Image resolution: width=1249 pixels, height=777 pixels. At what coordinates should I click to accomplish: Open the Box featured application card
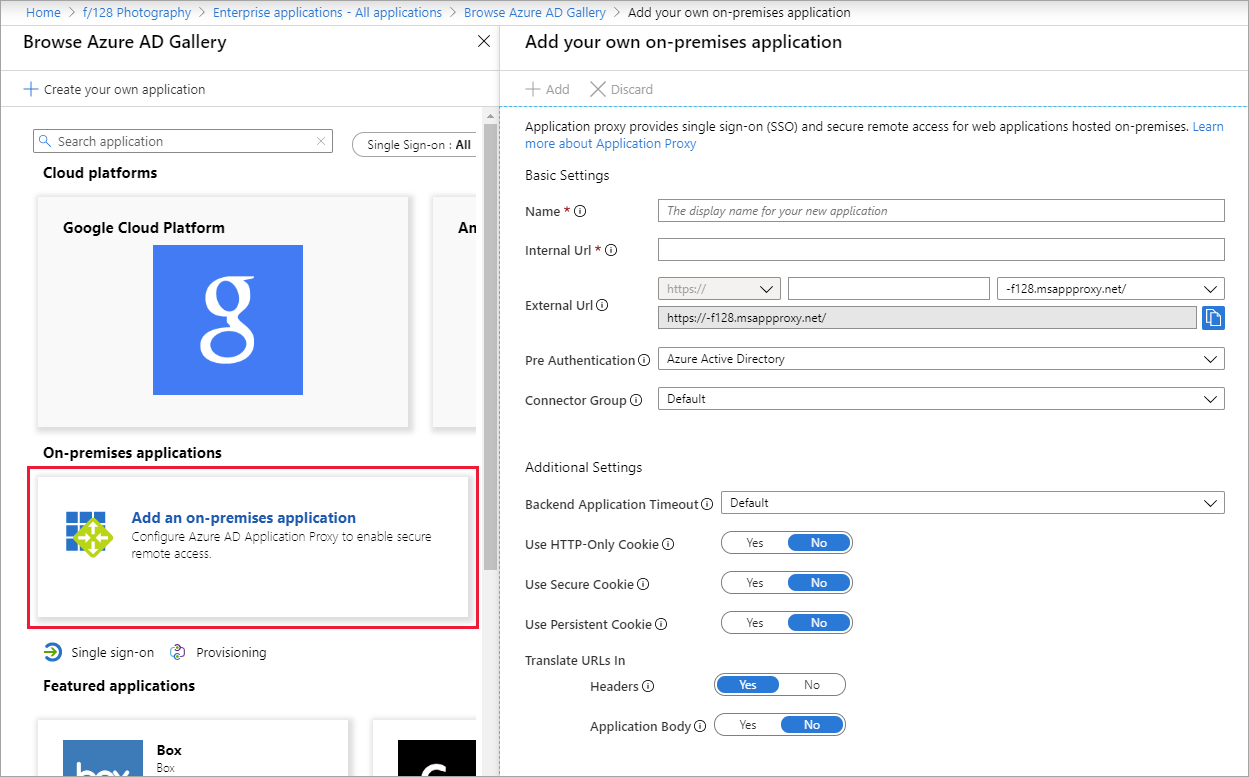pos(193,748)
